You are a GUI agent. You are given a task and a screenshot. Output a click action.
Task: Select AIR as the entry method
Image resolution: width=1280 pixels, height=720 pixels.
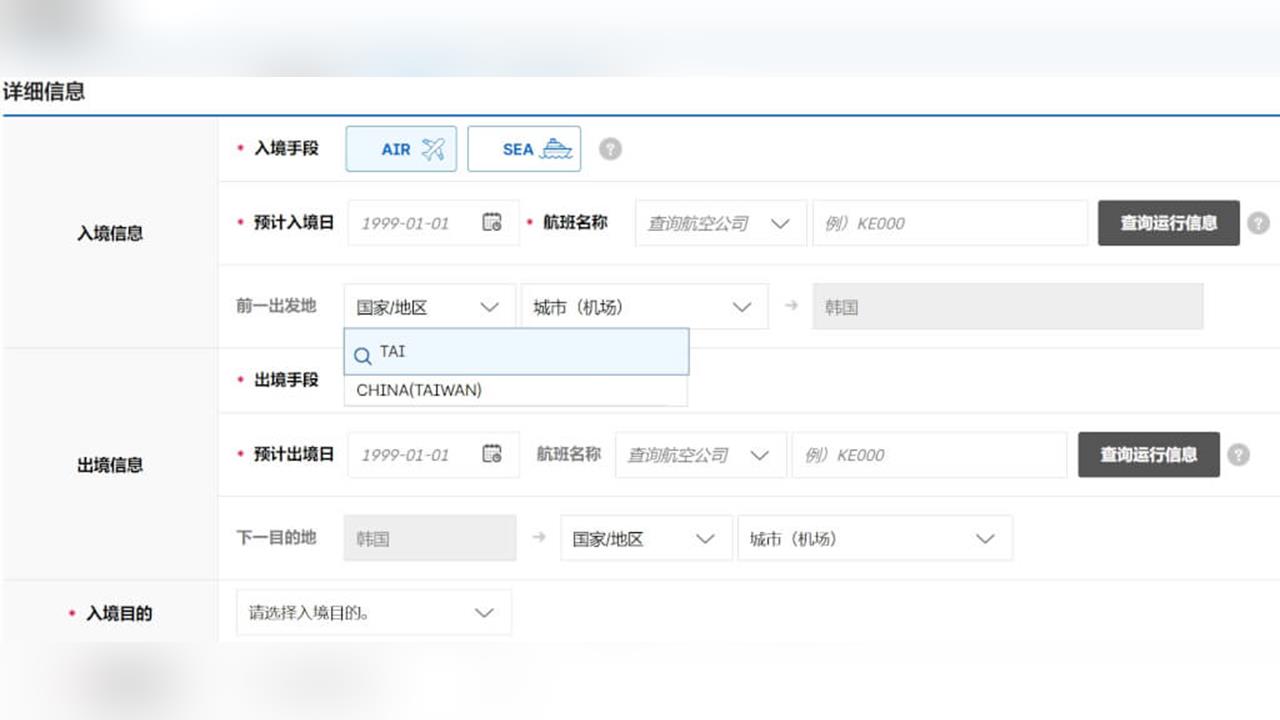pyautogui.click(x=400, y=148)
